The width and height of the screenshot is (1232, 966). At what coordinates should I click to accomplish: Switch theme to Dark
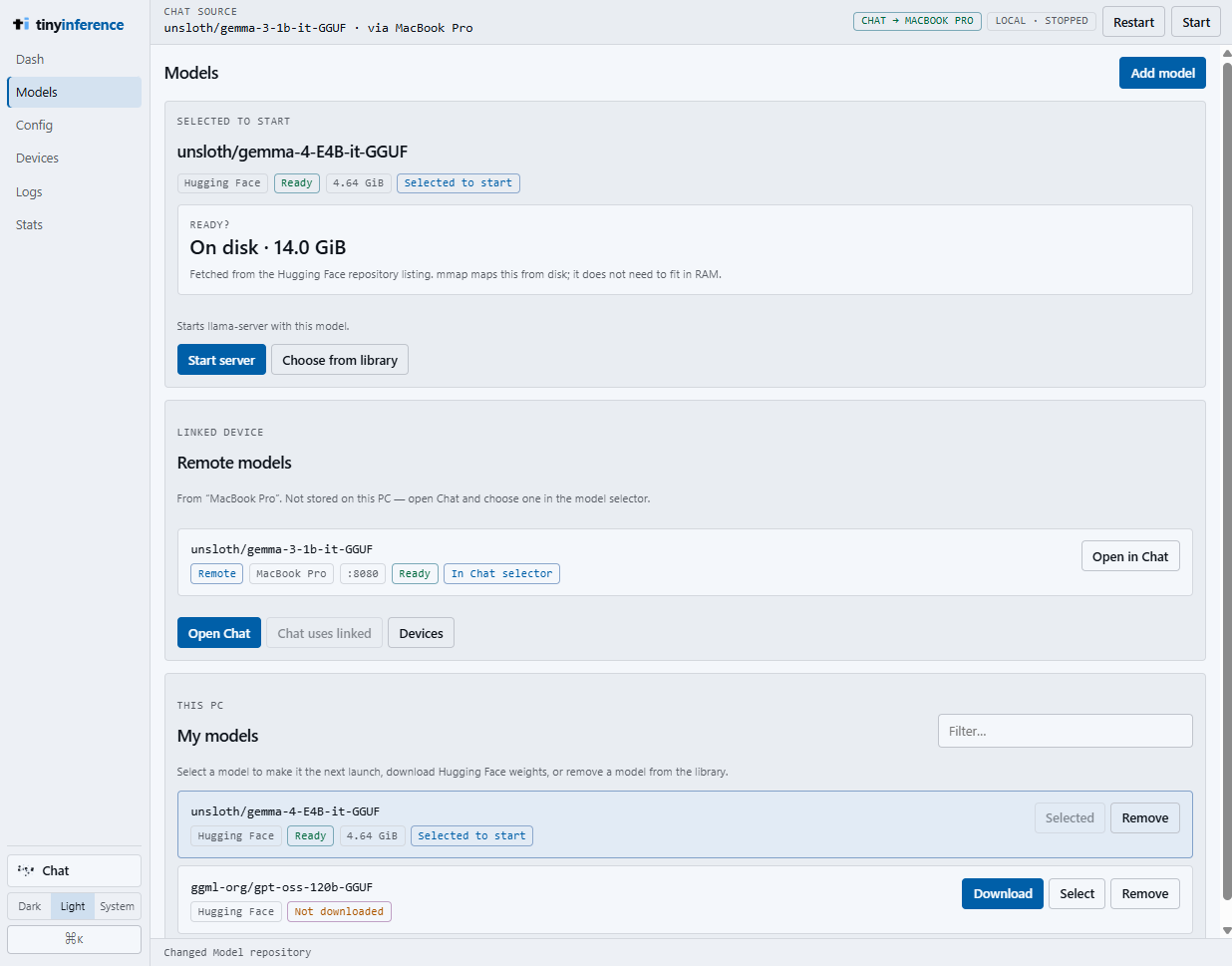tap(30, 906)
